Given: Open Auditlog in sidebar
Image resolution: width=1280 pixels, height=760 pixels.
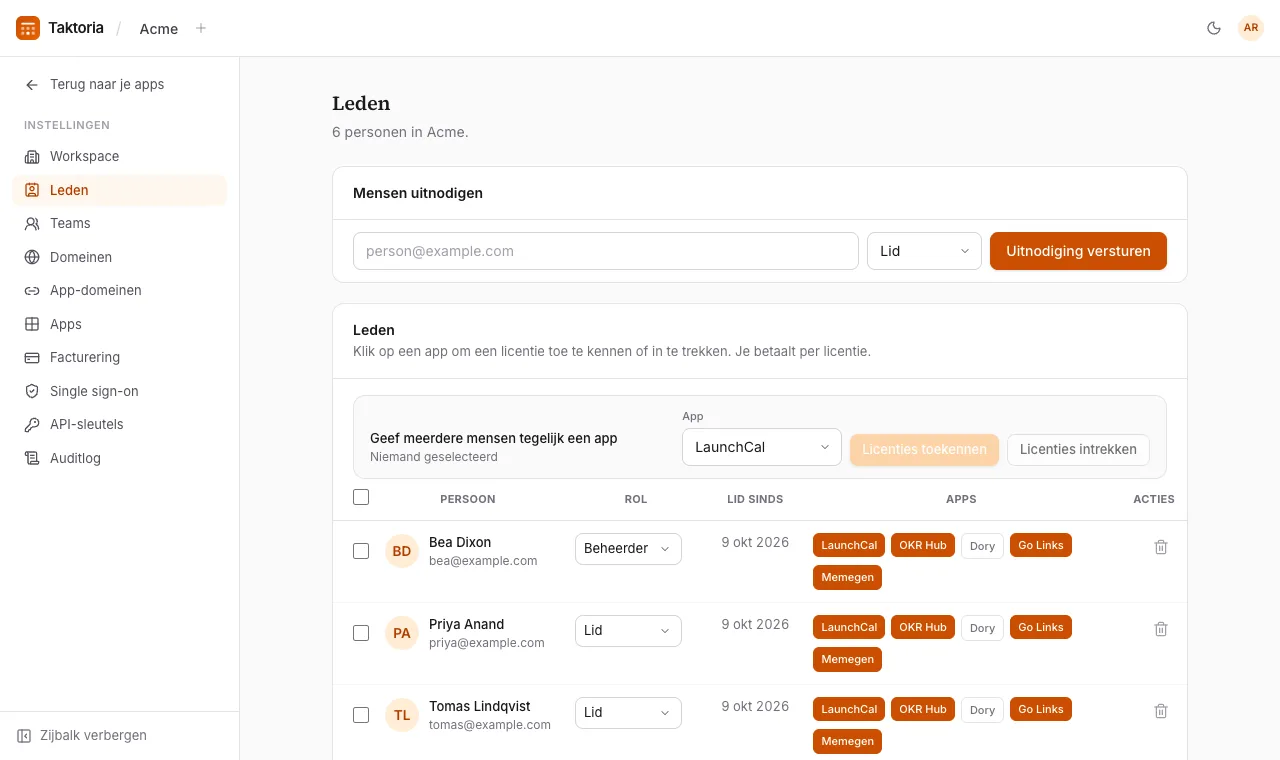Looking at the screenshot, I should (x=119, y=458).
